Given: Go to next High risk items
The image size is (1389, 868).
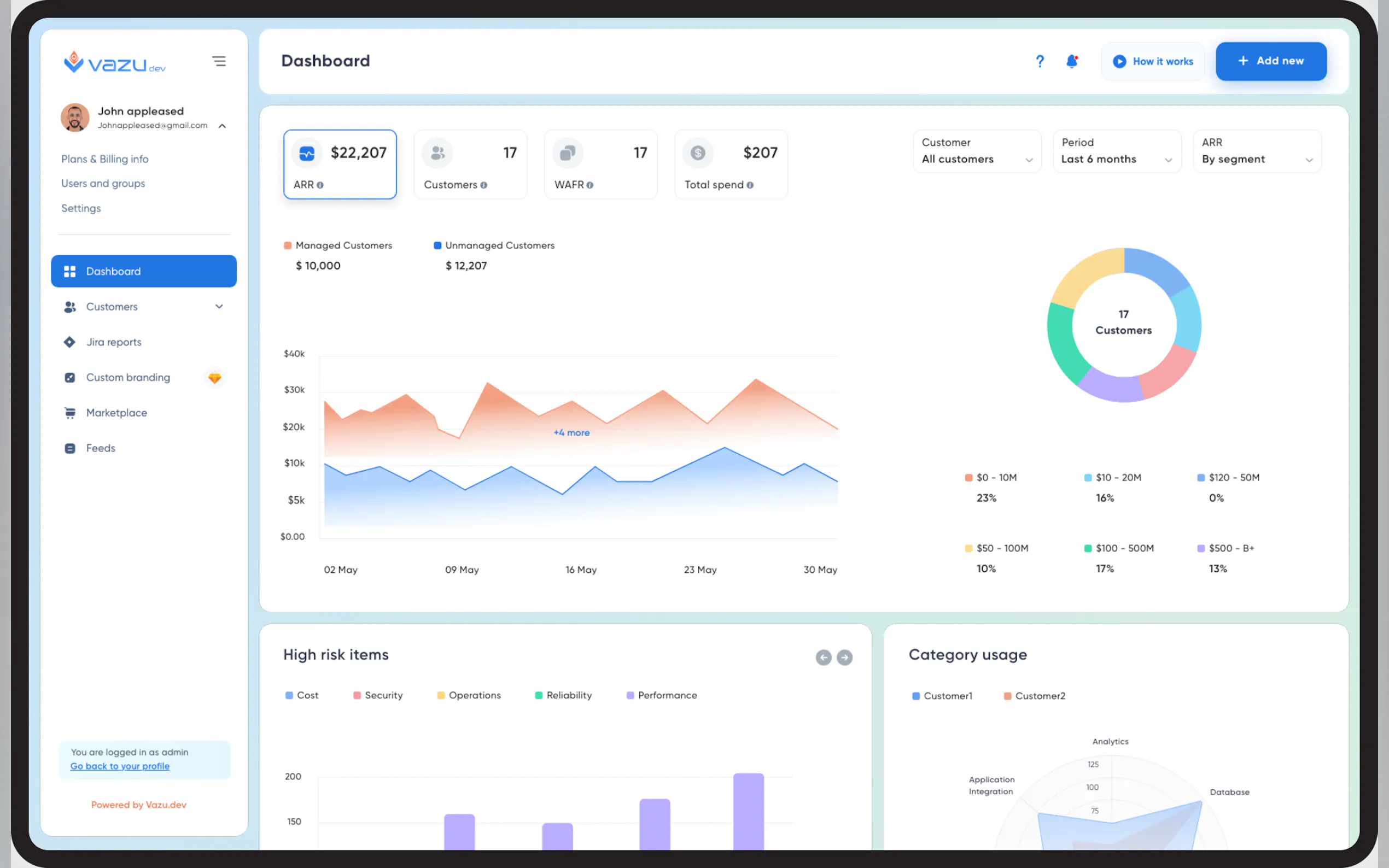Looking at the screenshot, I should (844, 658).
